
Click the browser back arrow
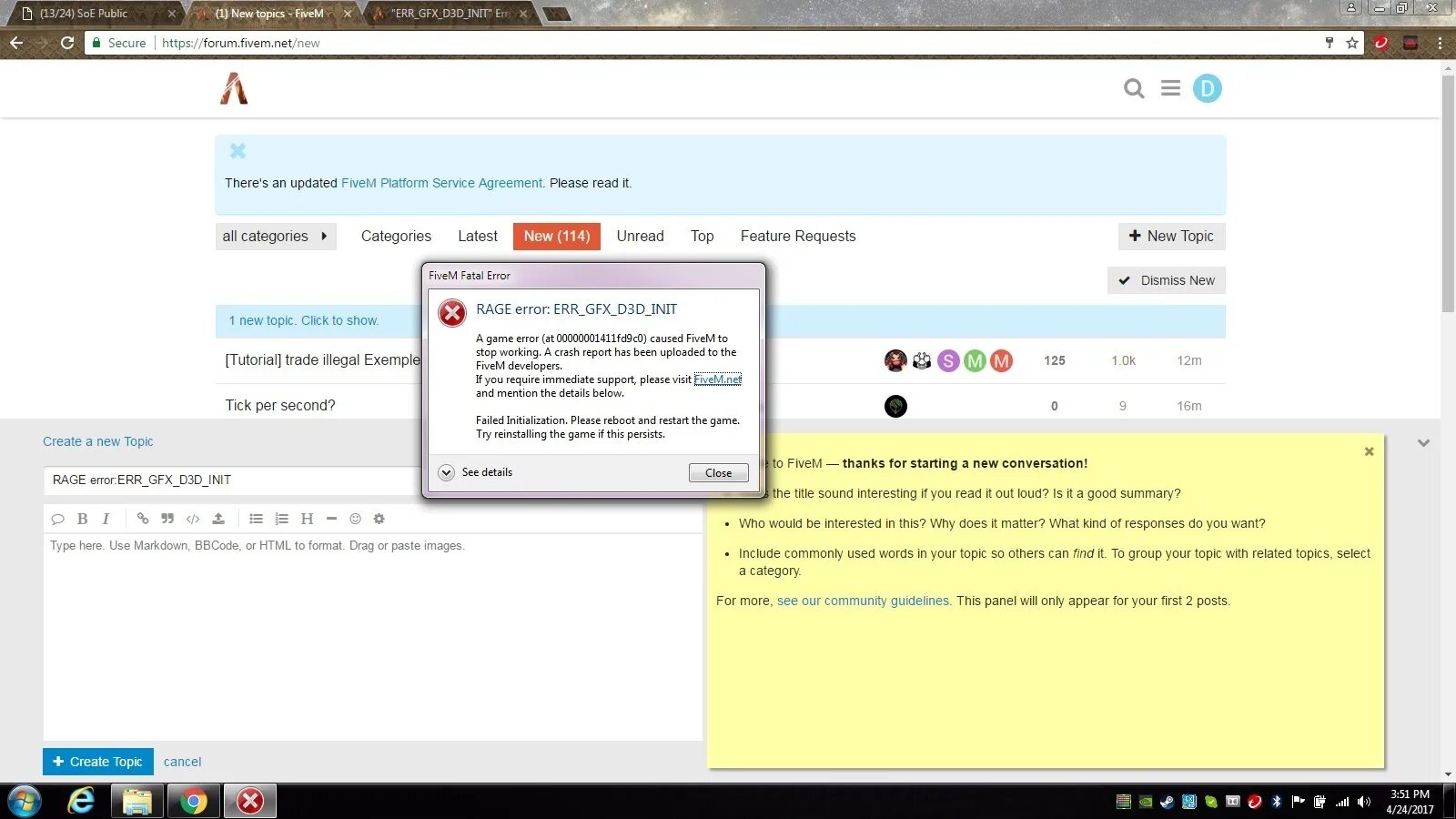click(x=16, y=43)
